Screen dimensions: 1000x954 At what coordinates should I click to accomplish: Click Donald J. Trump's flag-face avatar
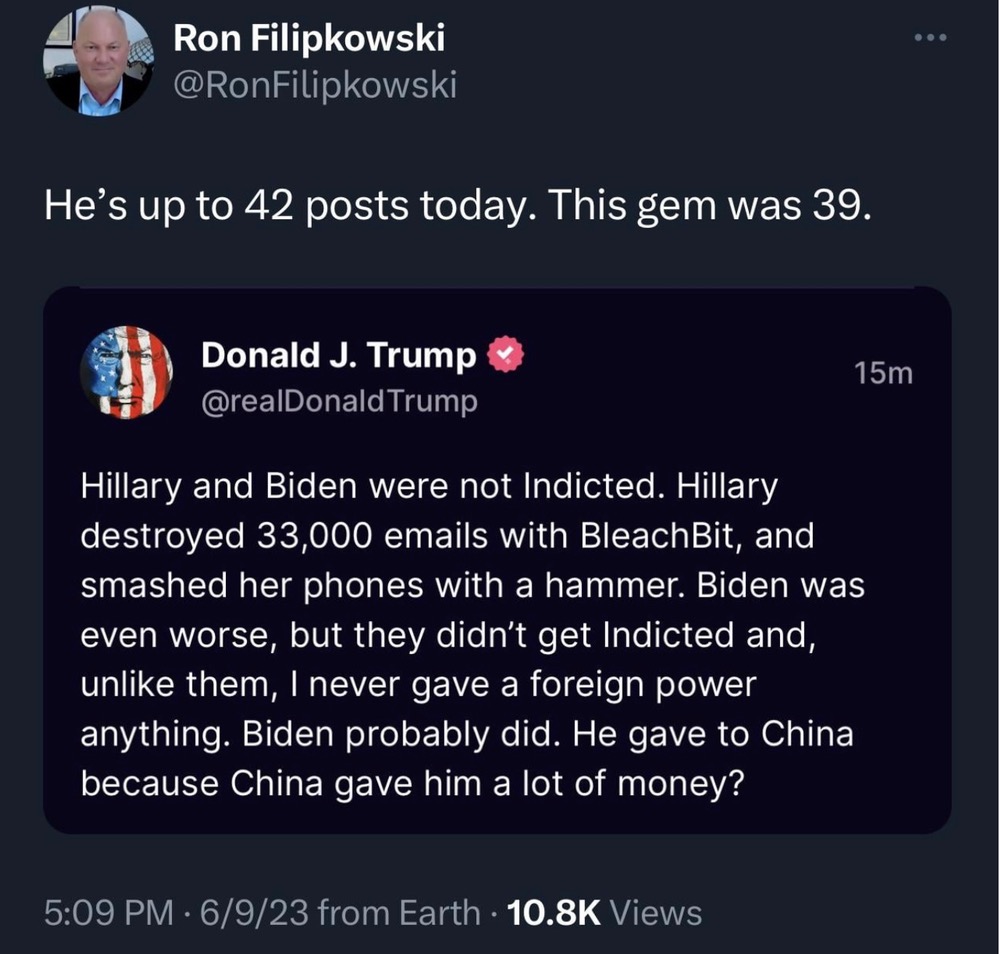click(126, 372)
